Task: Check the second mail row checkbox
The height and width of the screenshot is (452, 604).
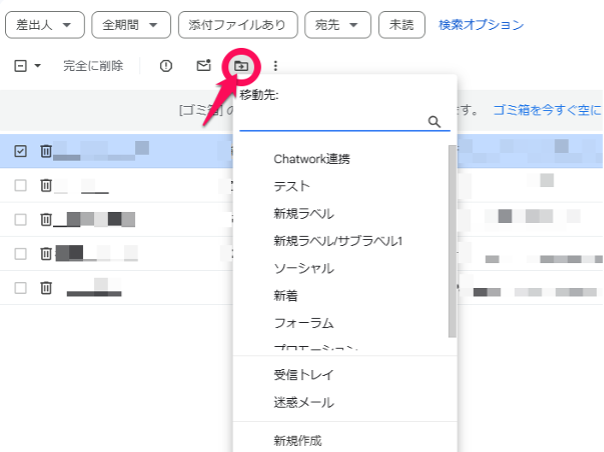Action: tap(20, 185)
